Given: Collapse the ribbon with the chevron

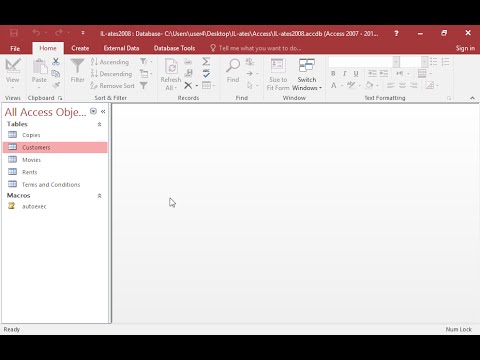Looking at the screenshot, I should 472,98.
